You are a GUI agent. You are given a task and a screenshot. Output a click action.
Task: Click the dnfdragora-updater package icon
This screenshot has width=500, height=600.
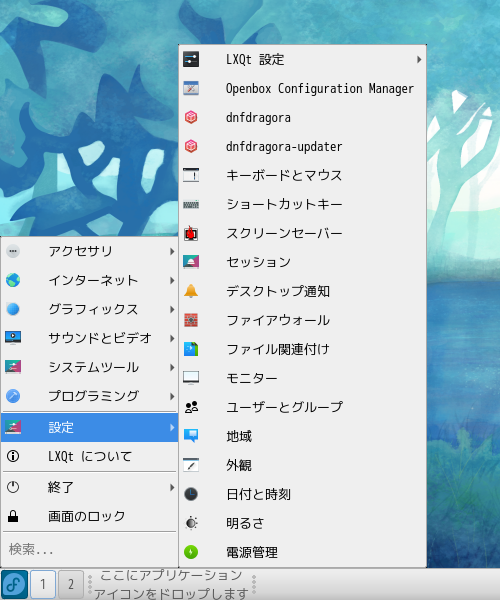191,146
